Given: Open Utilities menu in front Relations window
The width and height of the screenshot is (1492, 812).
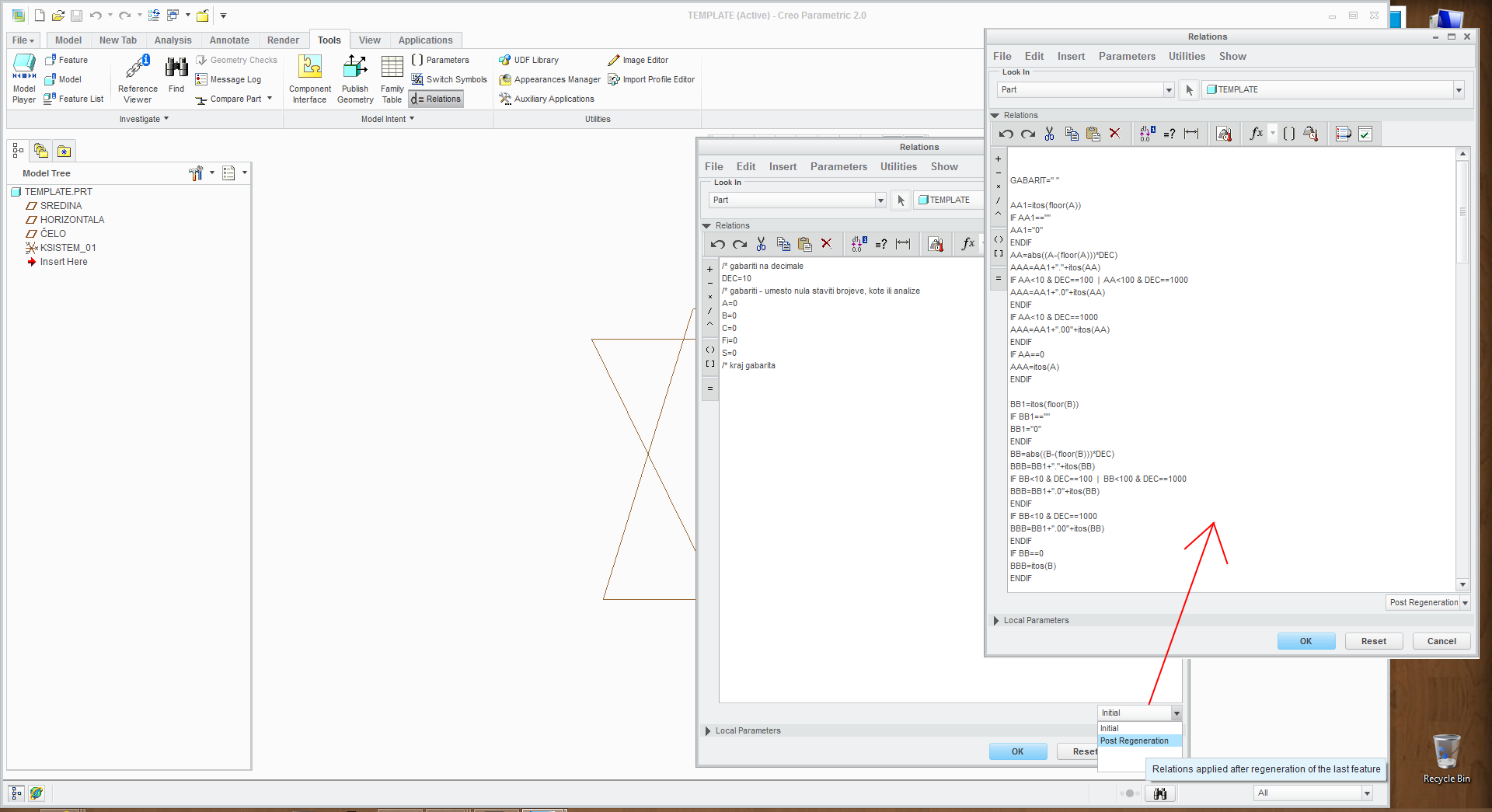Looking at the screenshot, I should tap(1187, 56).
